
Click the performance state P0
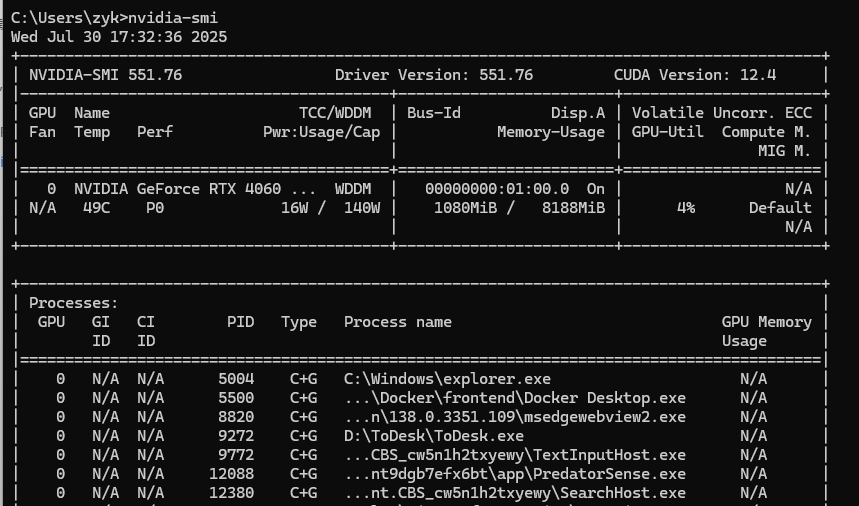pos(155,208)
